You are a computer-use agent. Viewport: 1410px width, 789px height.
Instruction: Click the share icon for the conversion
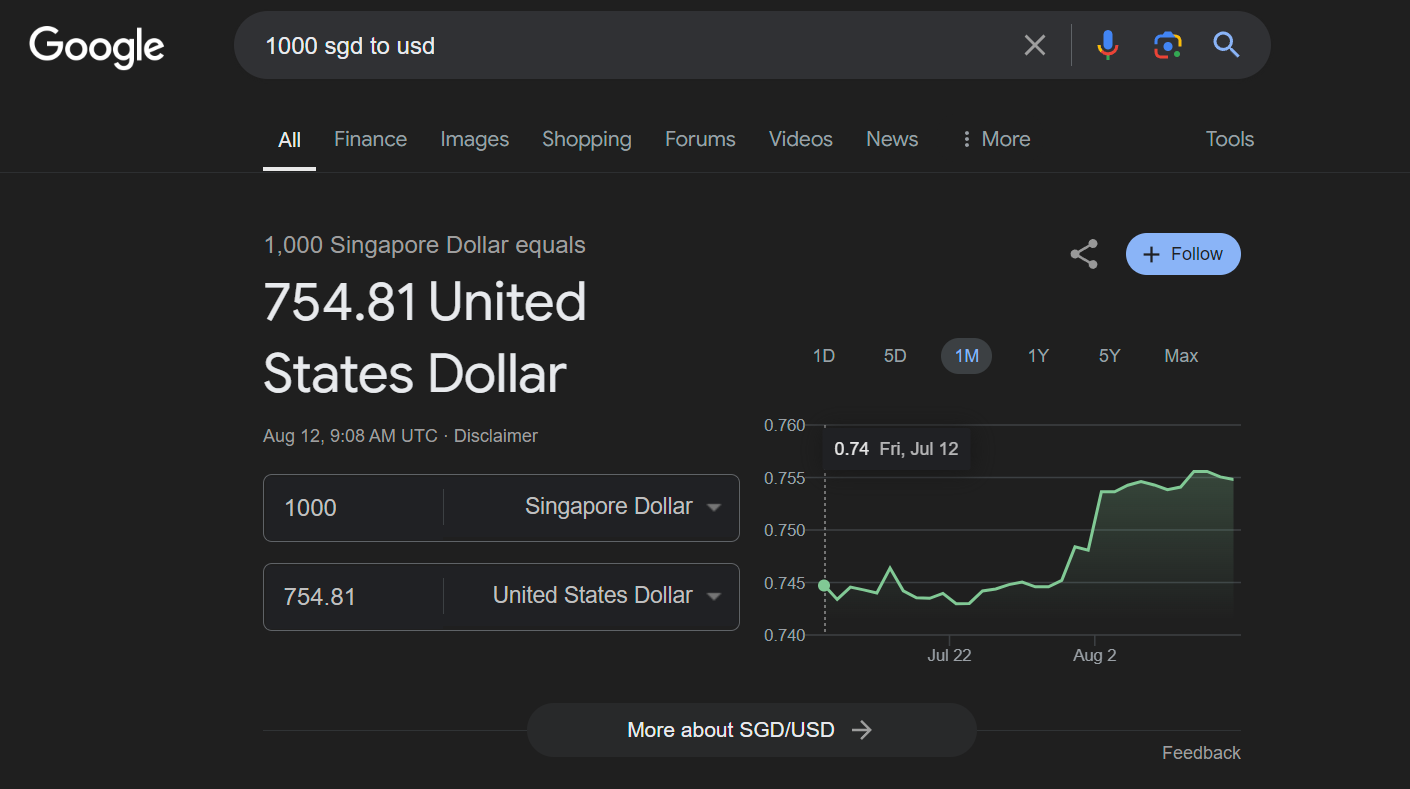(1084, 254)
